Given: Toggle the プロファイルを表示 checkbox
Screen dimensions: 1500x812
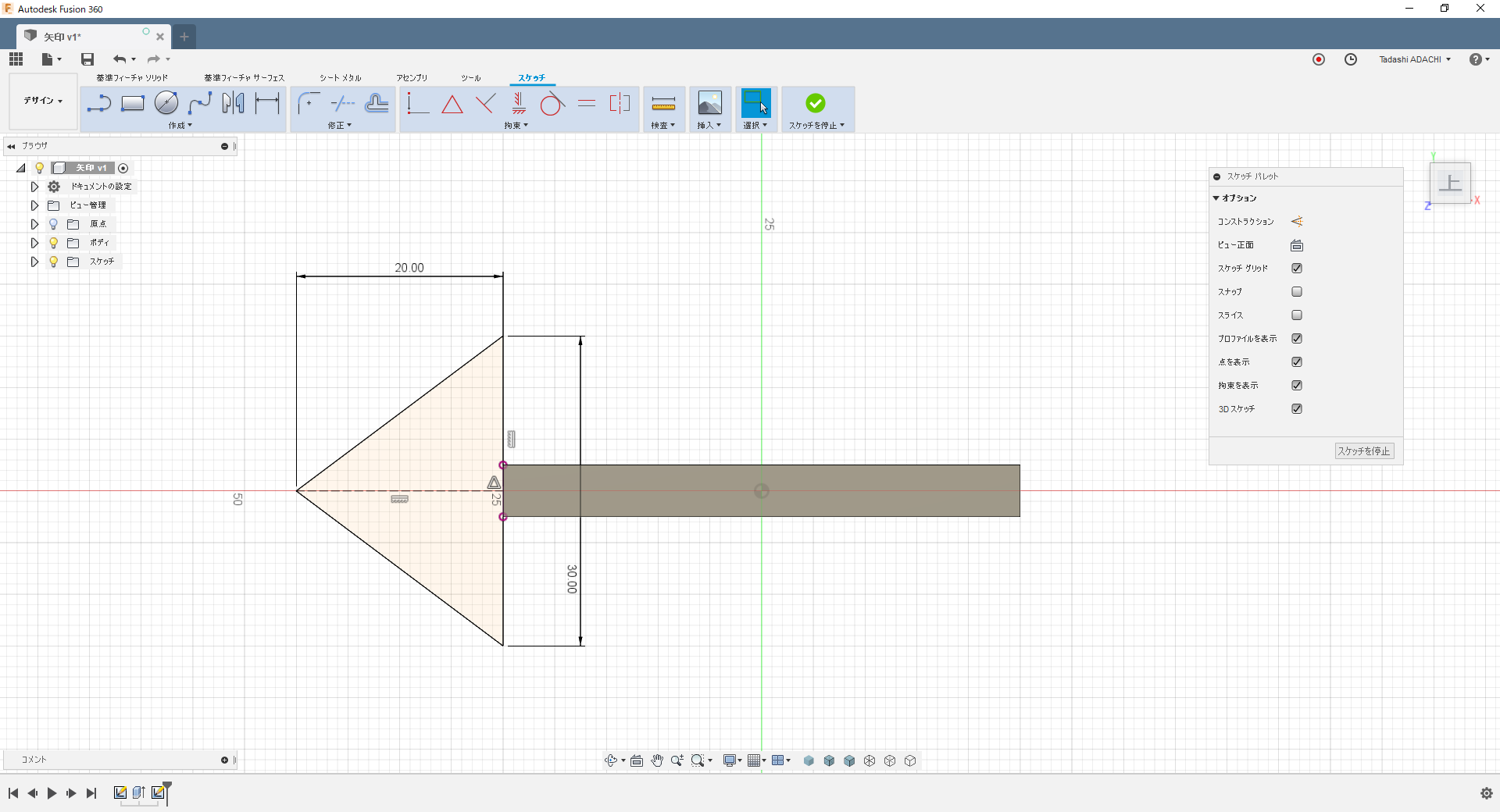Looking at the screenshot, I should tap(1297, 339).
